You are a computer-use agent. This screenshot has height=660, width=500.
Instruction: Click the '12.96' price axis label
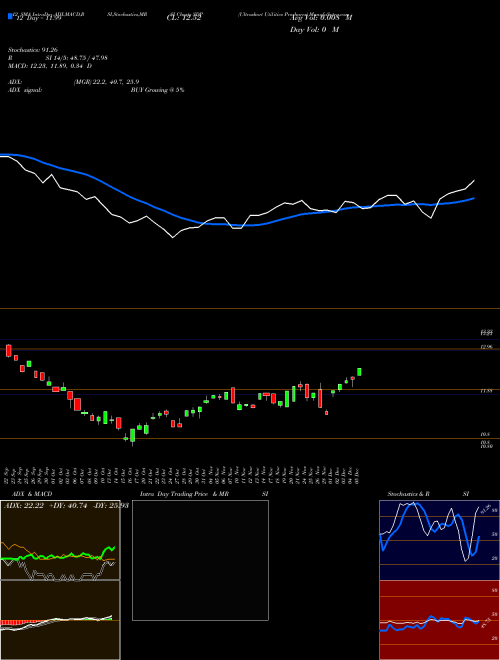(x=487, y=347)
